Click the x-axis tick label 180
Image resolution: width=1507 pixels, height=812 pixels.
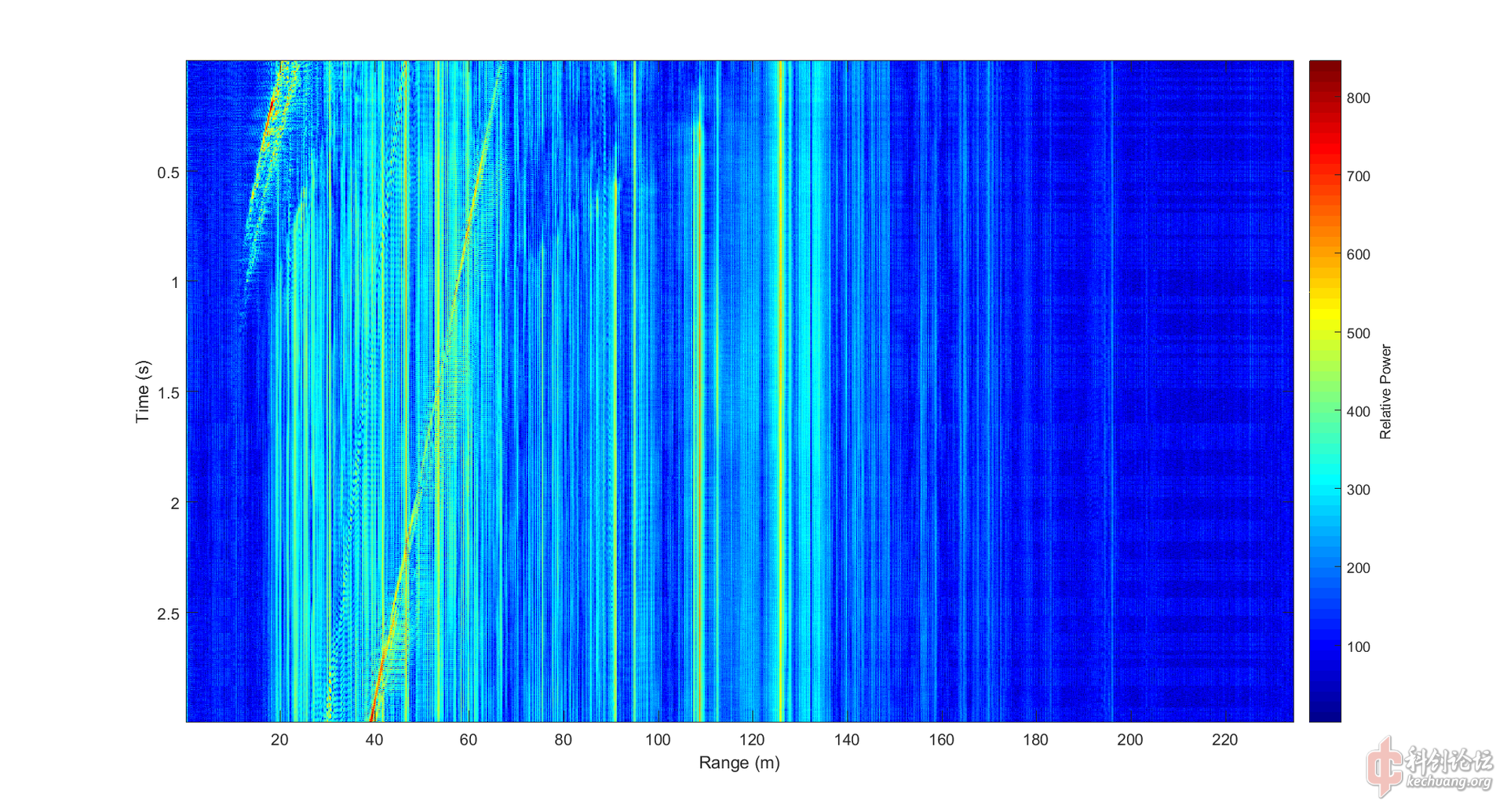(x=1035, y=740)
